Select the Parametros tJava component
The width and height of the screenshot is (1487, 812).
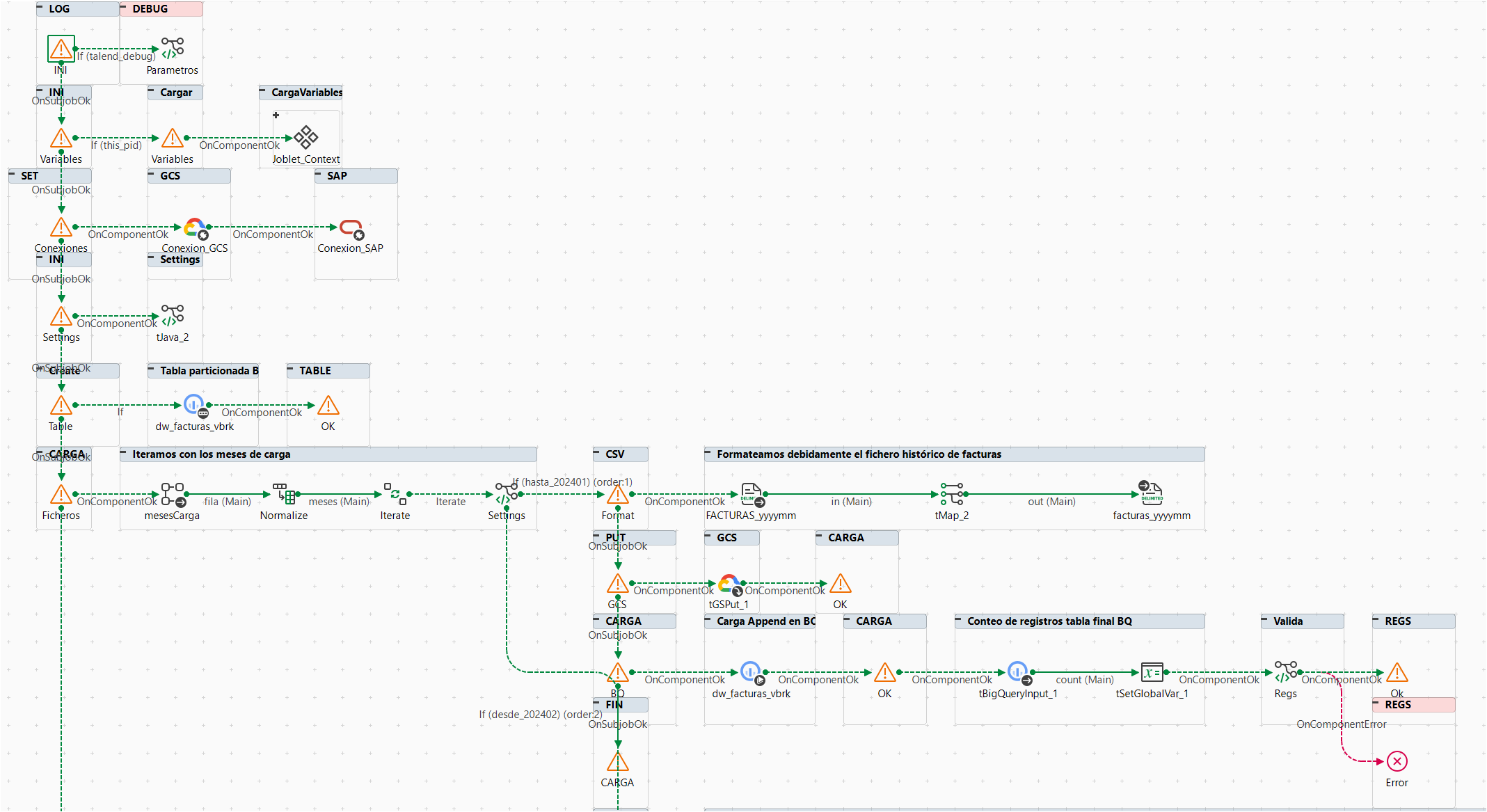click(173, 49)
